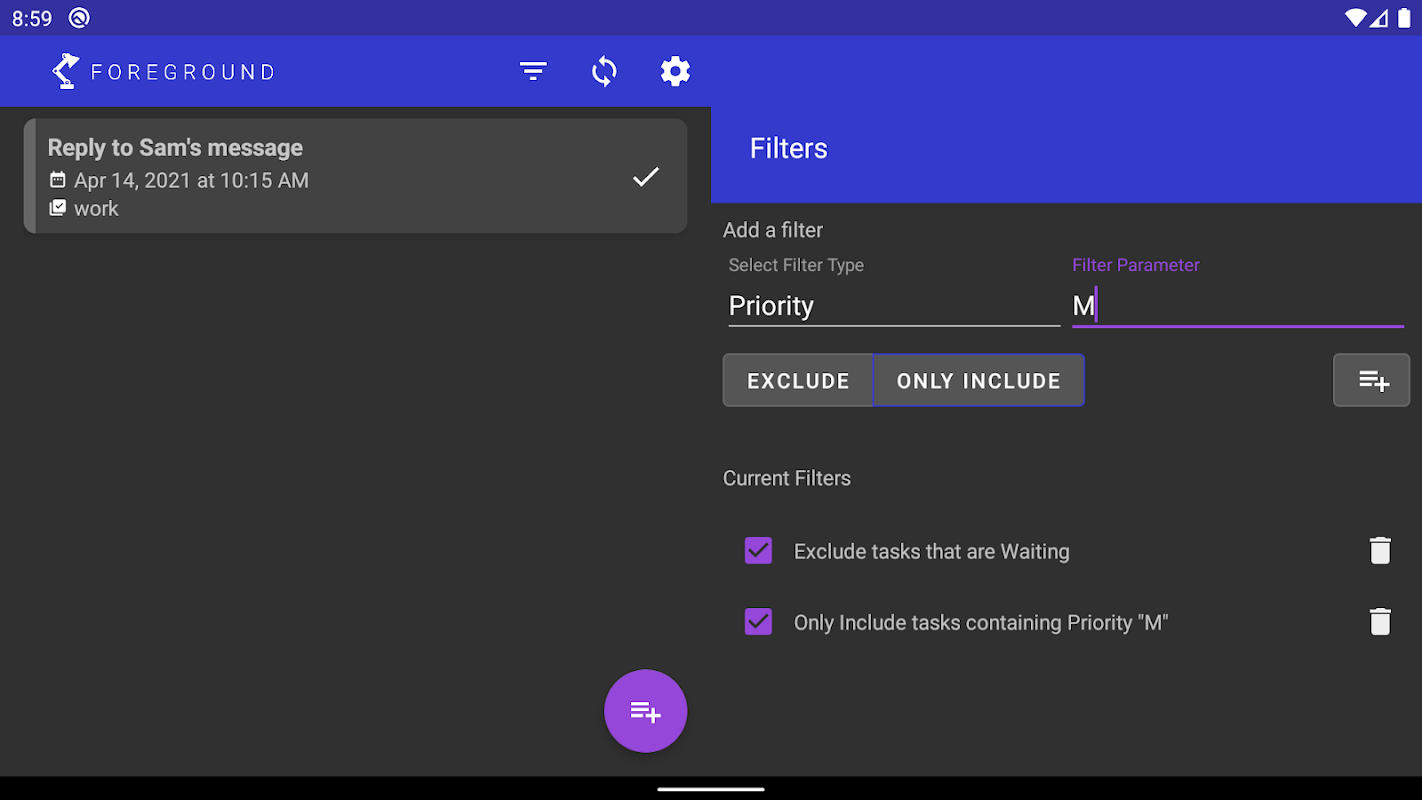
Task: Tap the Wi-Fi status bar icon
Action: pos(1355,18)
